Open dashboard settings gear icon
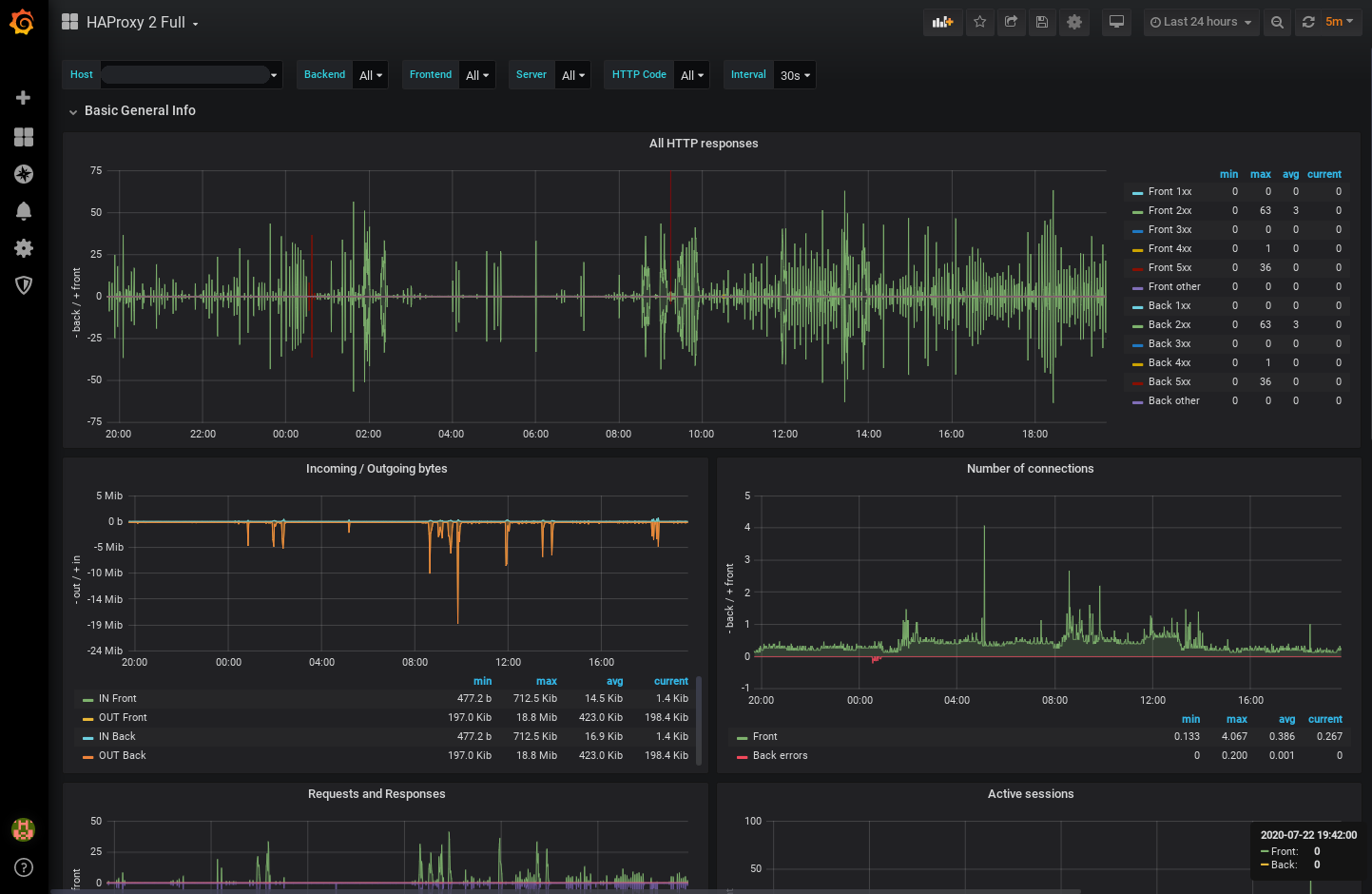 1074,22
